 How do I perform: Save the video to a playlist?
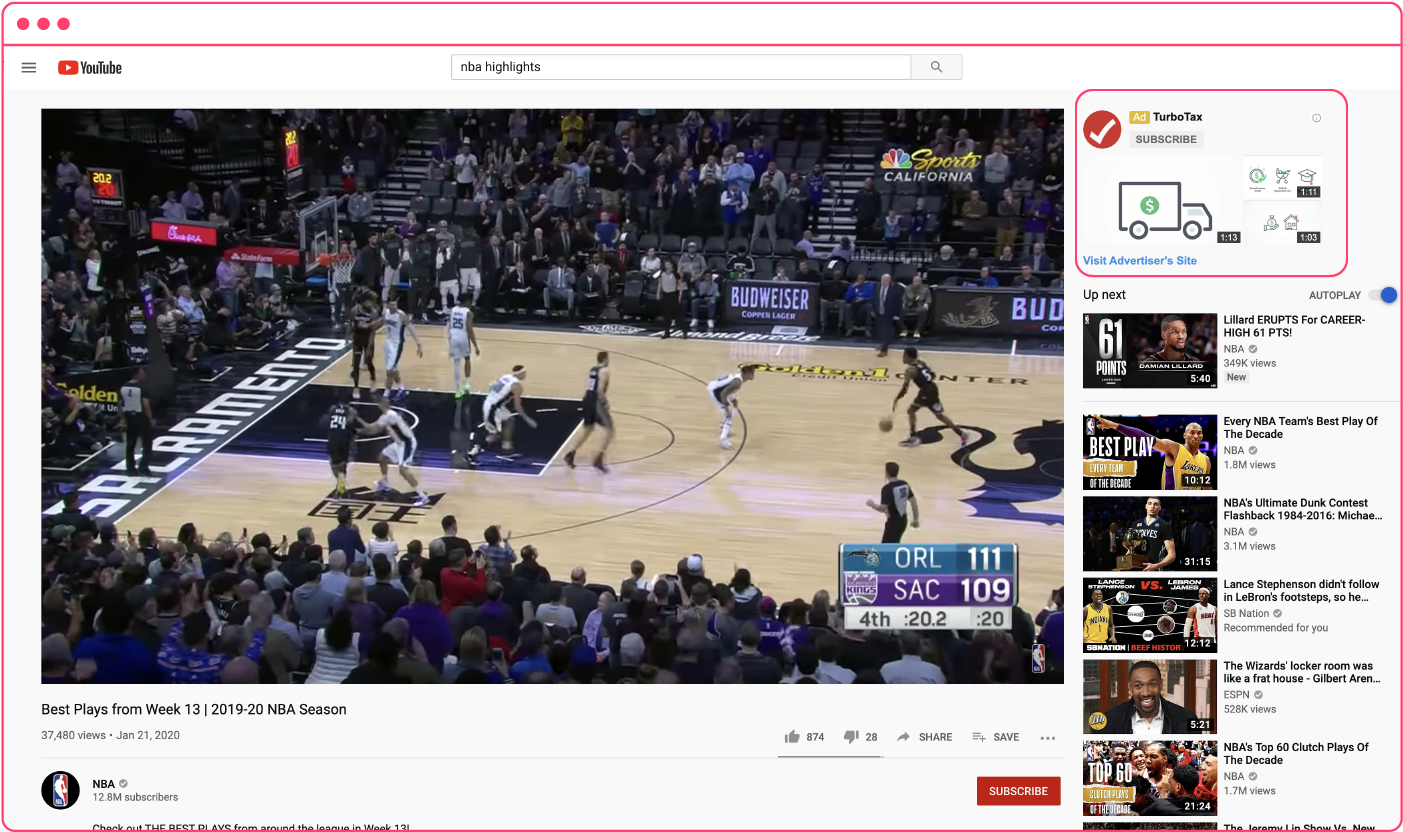[995, 737]
